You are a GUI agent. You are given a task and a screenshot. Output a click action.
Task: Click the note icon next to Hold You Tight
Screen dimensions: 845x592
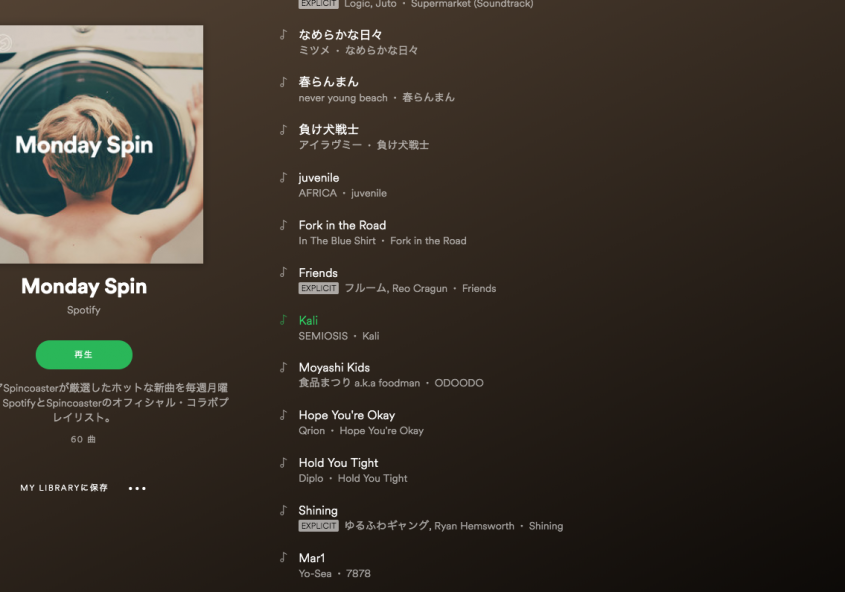pos(283,462)
